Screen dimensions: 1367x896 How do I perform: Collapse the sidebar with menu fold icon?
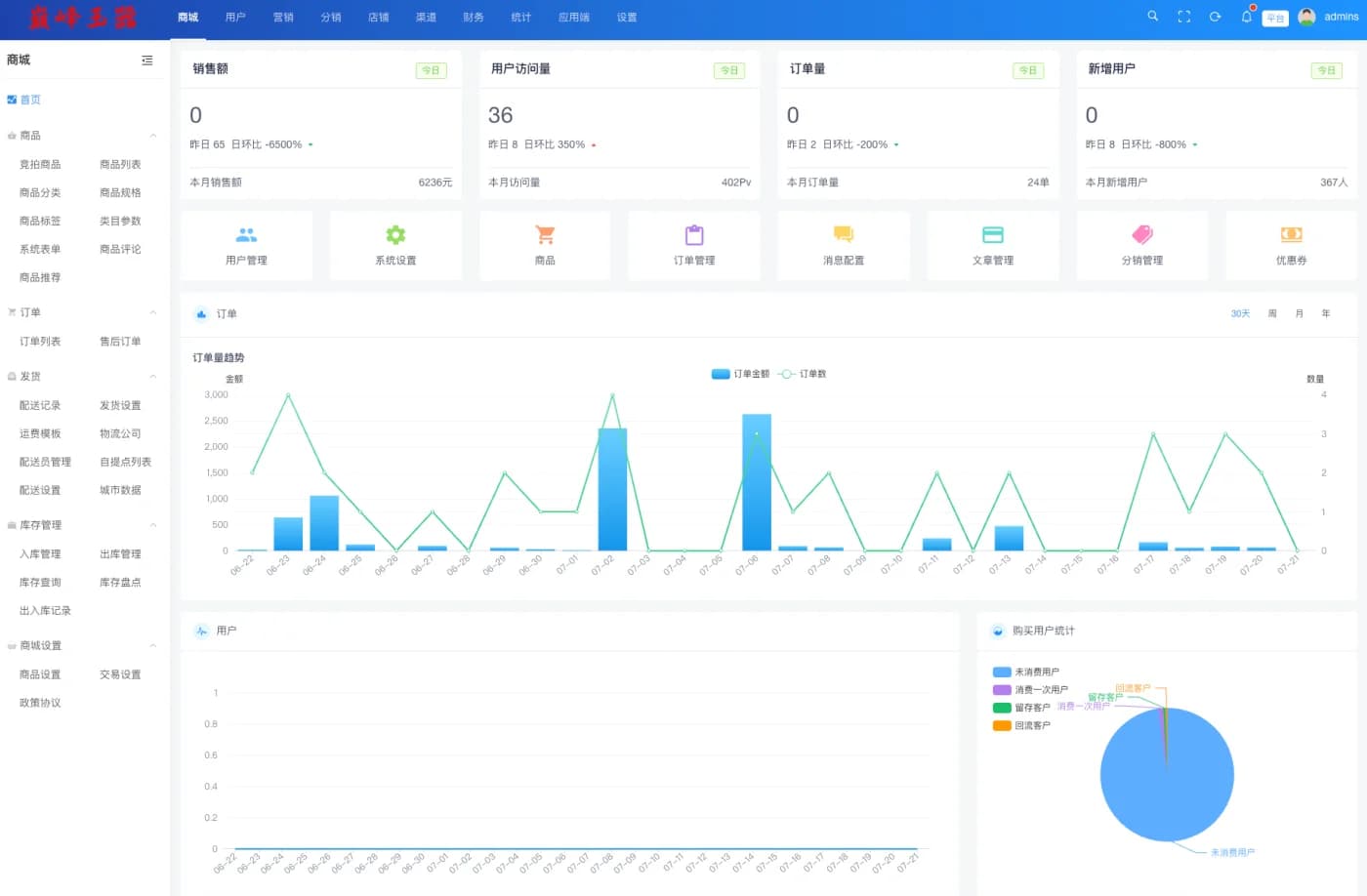[147, 61]
